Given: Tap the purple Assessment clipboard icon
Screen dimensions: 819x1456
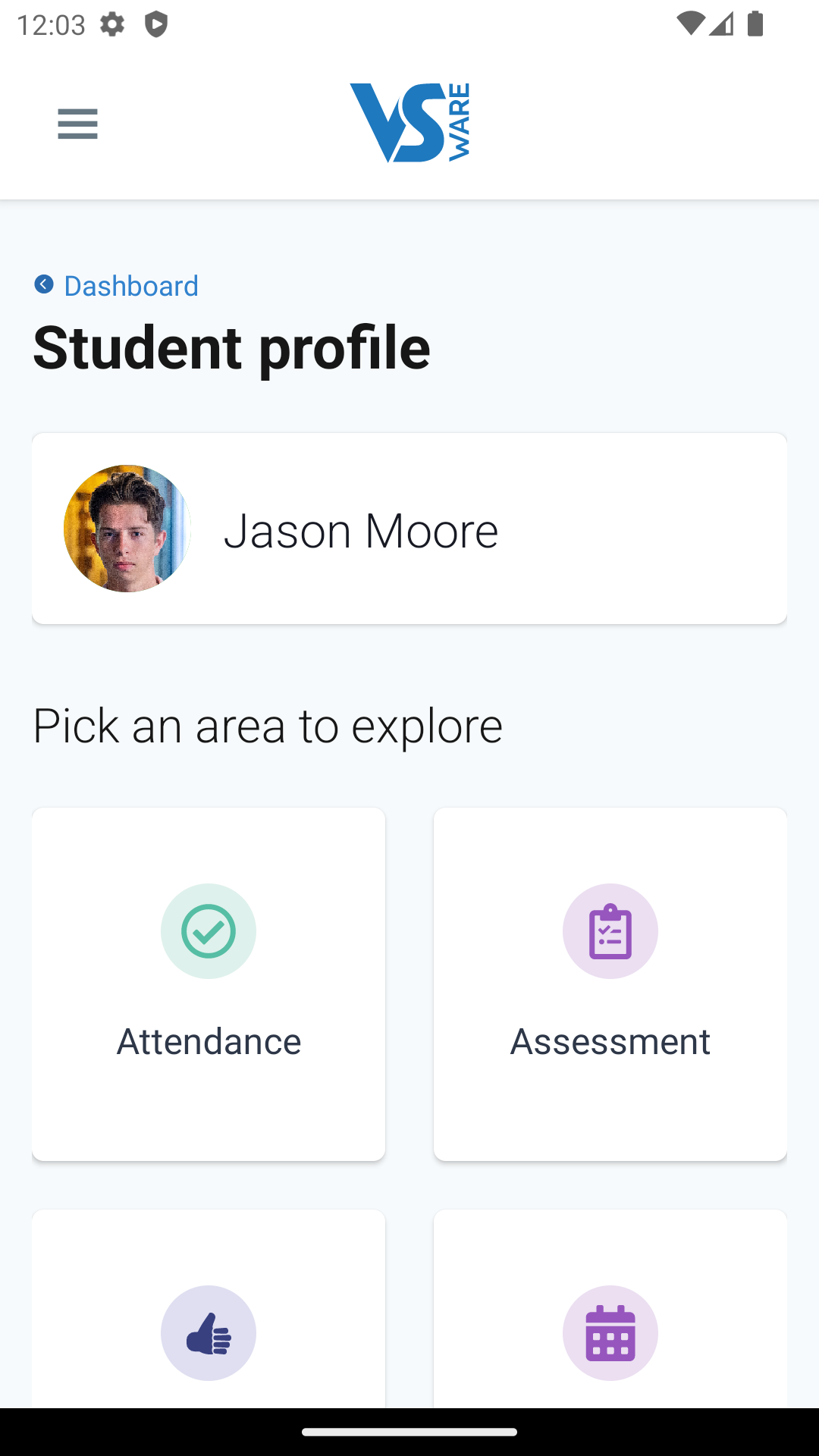Looking at the screenshot, I should coord(610,931).
